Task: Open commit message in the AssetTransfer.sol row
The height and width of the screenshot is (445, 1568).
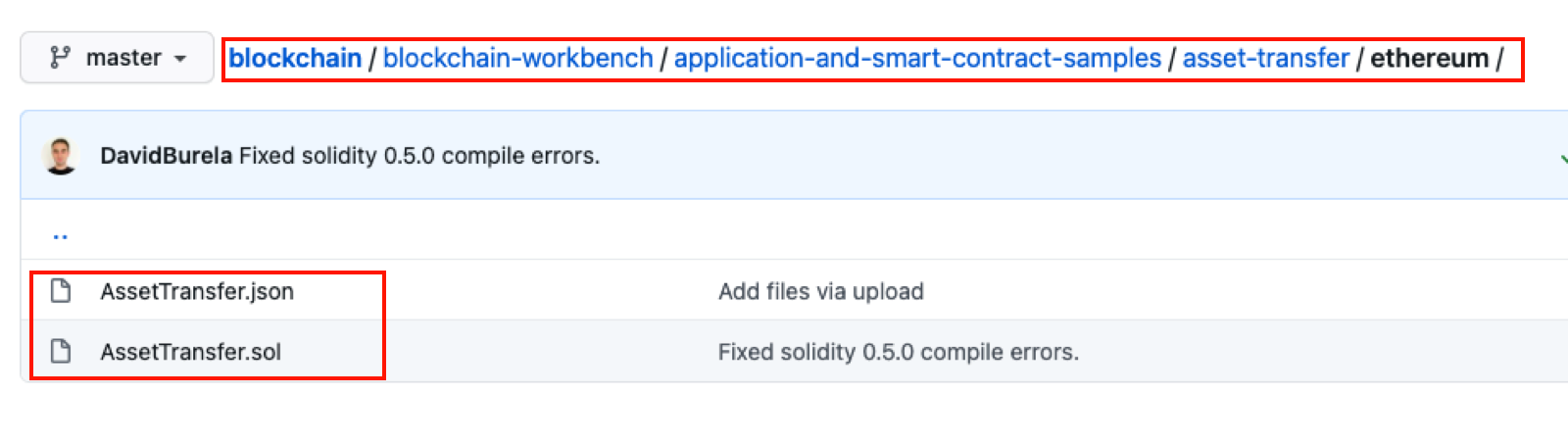Action: (898, 352)
